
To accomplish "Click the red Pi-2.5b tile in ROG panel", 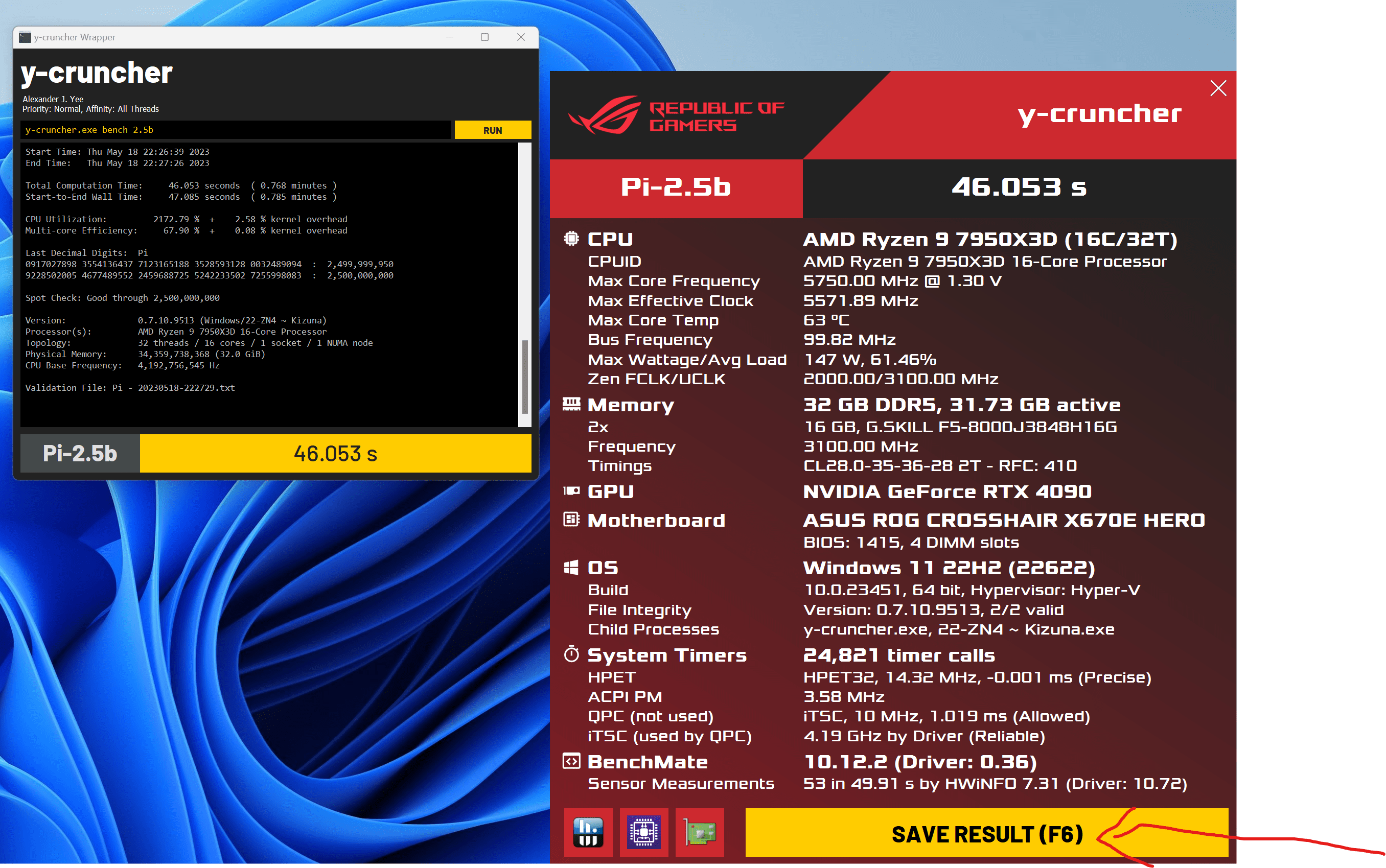I will [x=676, y=189].
